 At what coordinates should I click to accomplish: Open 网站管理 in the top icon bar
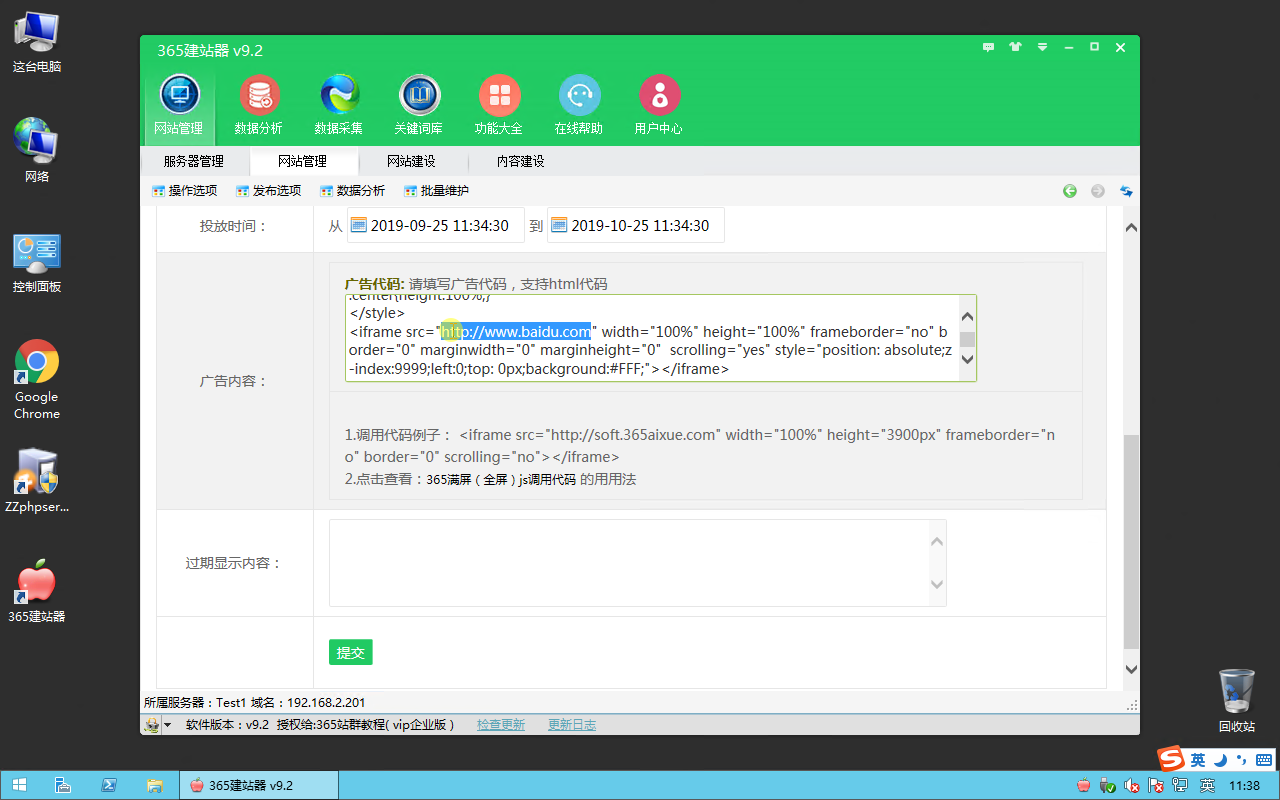pos(179,105)
